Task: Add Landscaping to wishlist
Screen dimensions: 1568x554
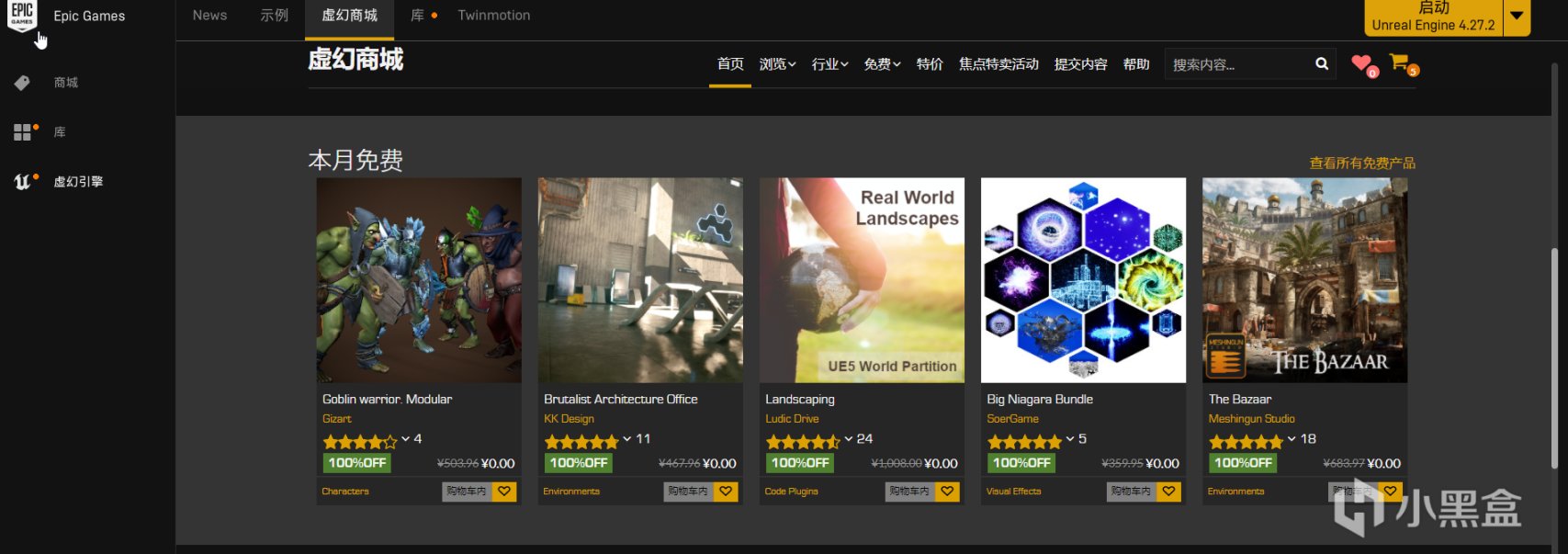Action: [x=947, y=492]
